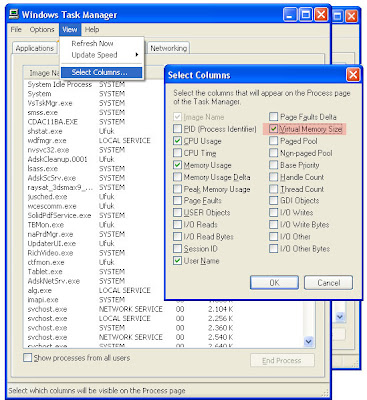Select the smss.exe process
367x400 pixels.
(43, 112)
